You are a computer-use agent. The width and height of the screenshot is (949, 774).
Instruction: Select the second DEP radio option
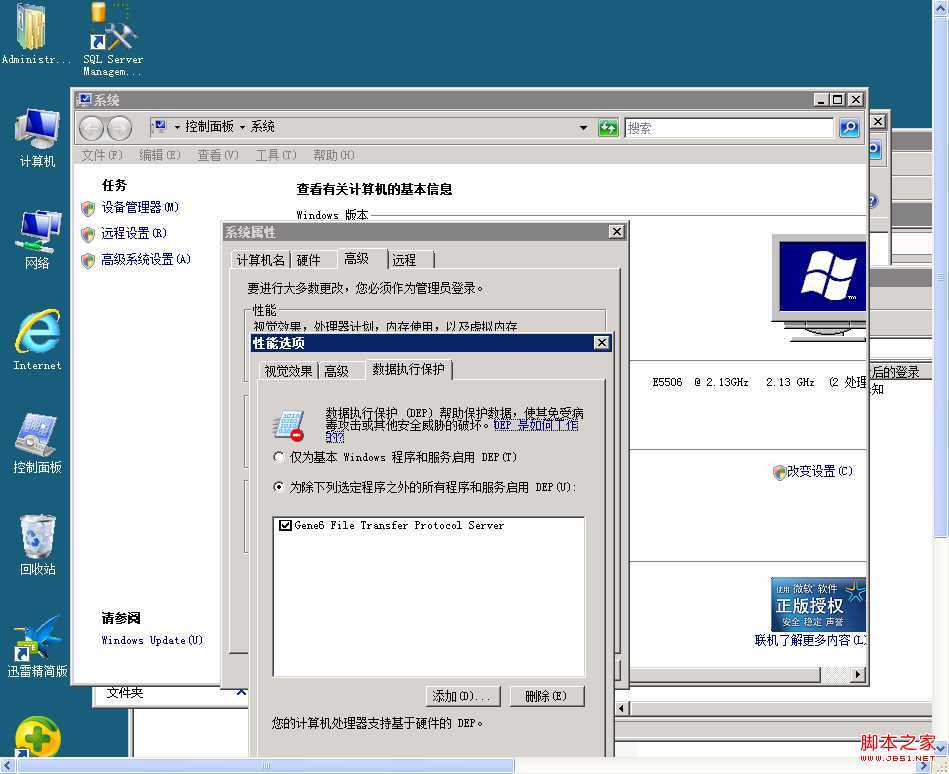click(278, 488)
